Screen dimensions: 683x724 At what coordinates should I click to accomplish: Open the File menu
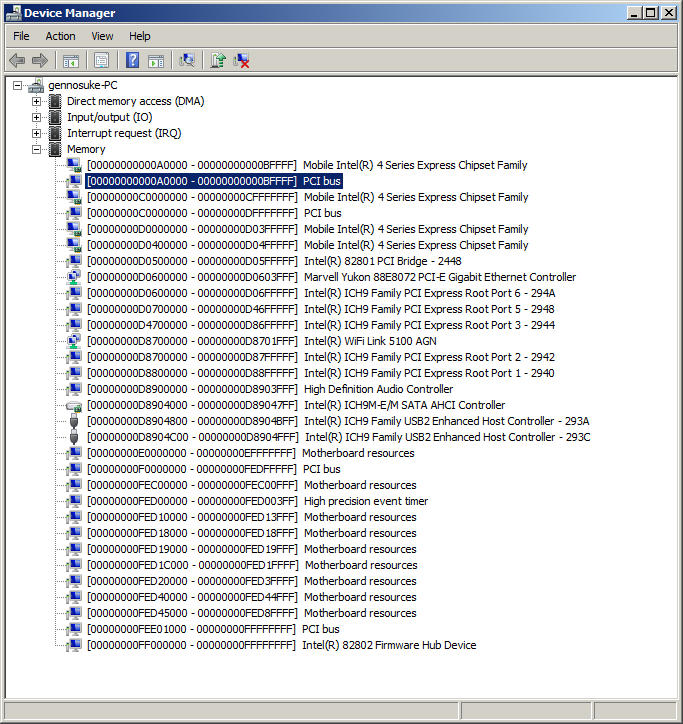[21, 36]
